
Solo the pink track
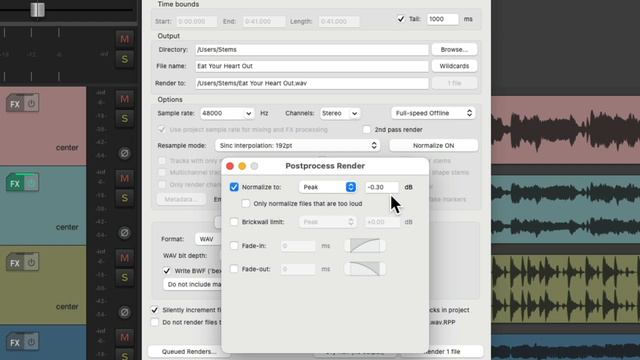(124, 118)
